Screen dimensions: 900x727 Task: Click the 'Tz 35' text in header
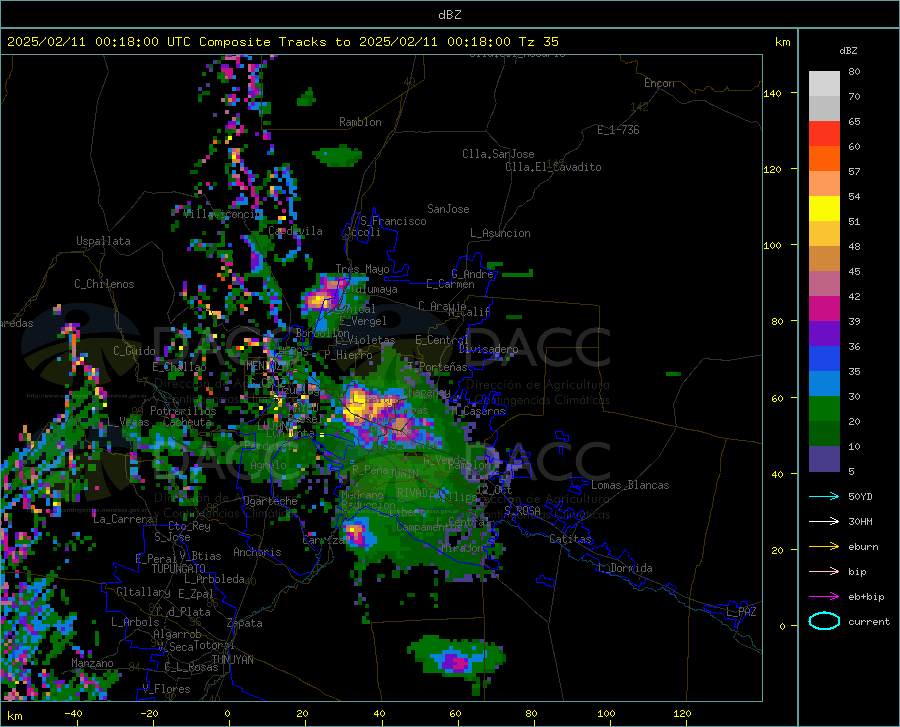tap(538, 42)
